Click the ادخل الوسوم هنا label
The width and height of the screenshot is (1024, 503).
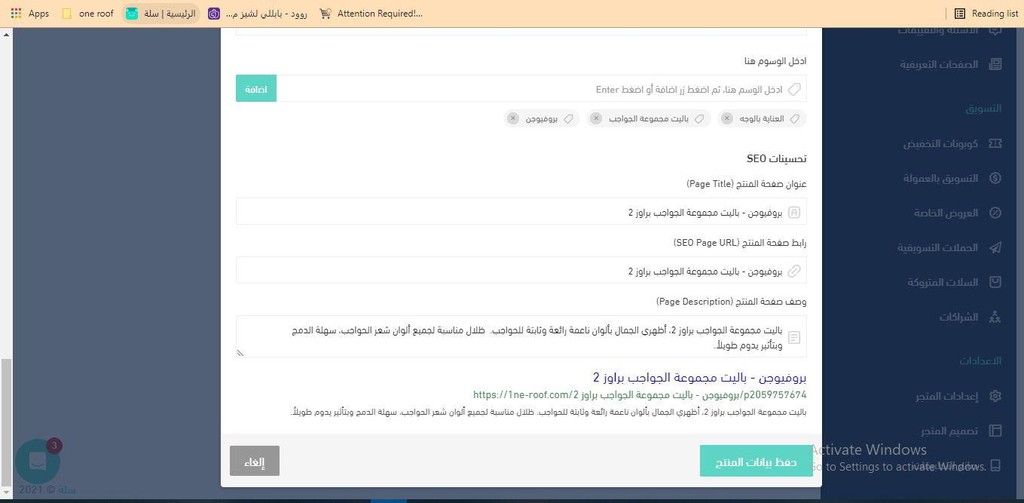775,61
